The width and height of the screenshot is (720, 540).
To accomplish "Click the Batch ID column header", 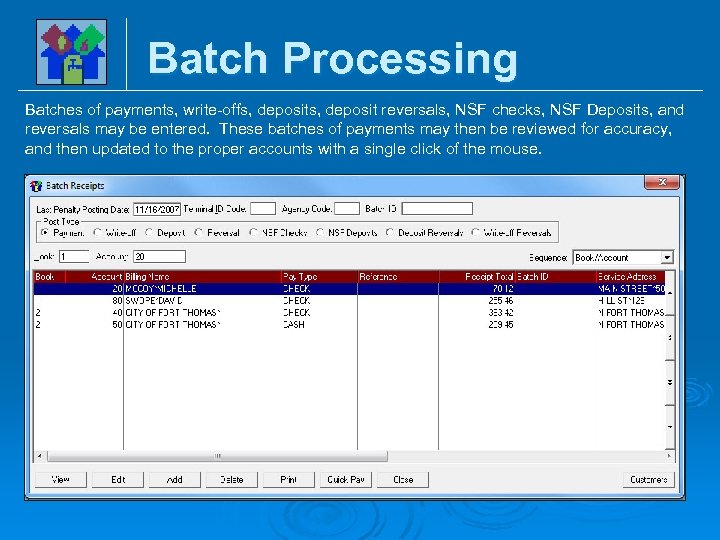I will [x=556, y=277].
